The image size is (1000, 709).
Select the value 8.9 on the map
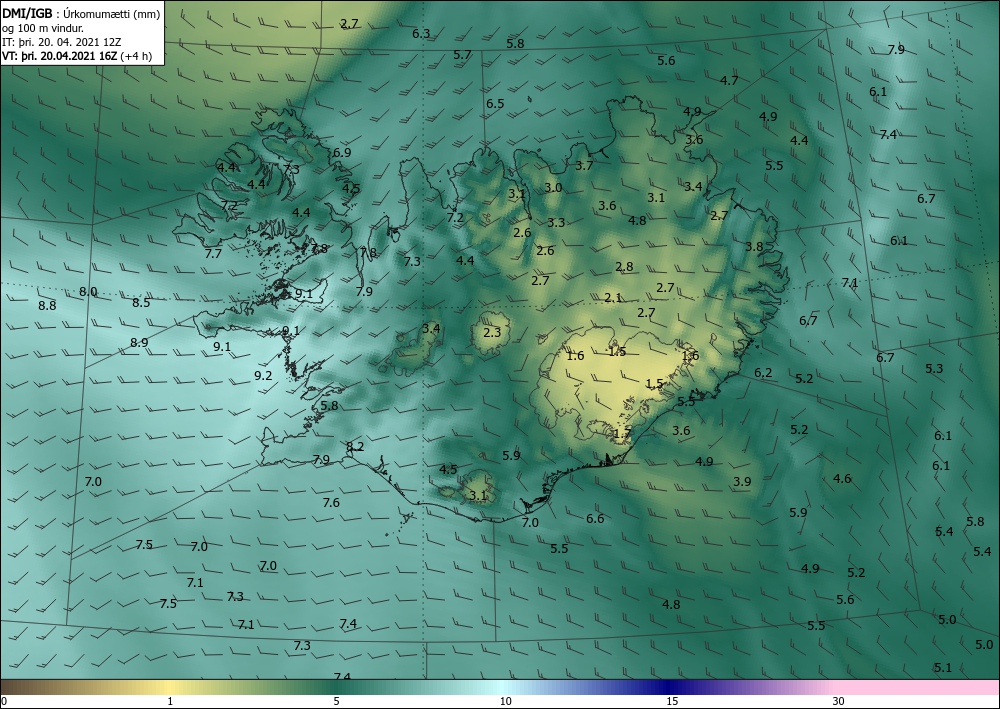click(139, 342)
